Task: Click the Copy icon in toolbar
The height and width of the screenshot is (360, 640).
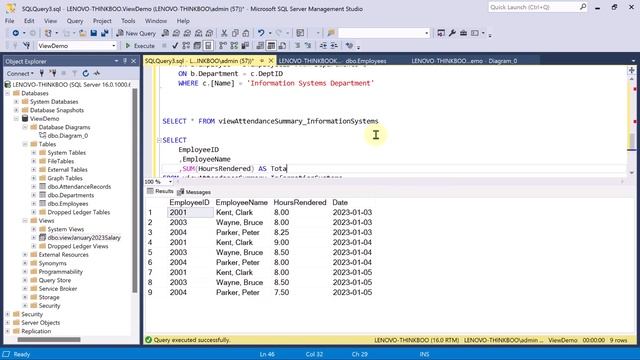Action: (x=235, y=33)
